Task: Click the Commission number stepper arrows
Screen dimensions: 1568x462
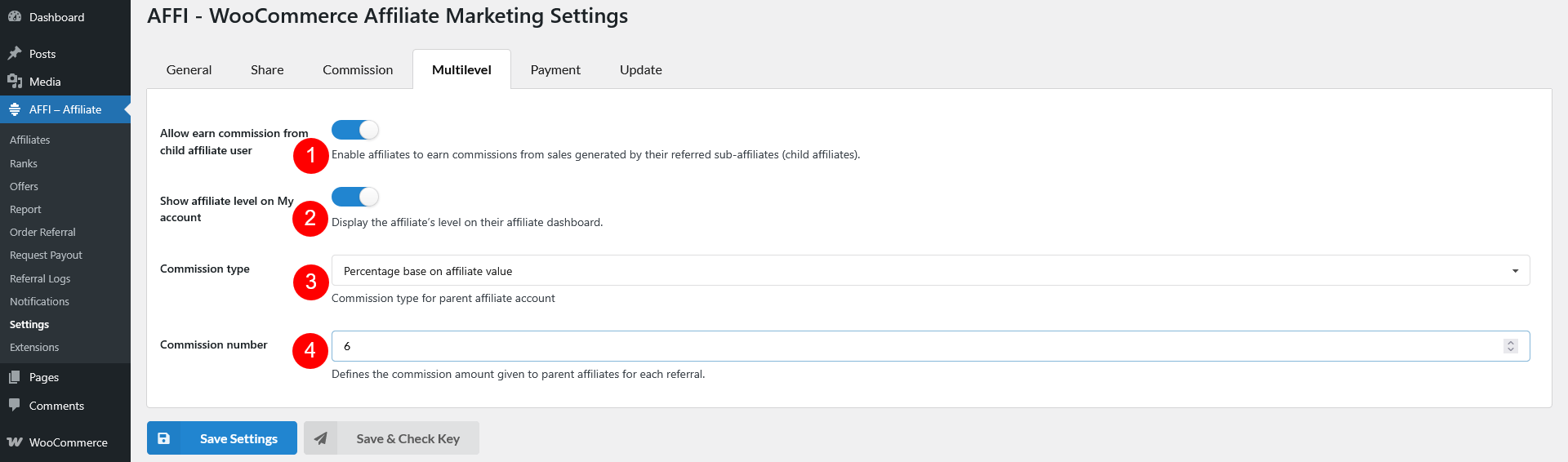Action: [1511, 346]
